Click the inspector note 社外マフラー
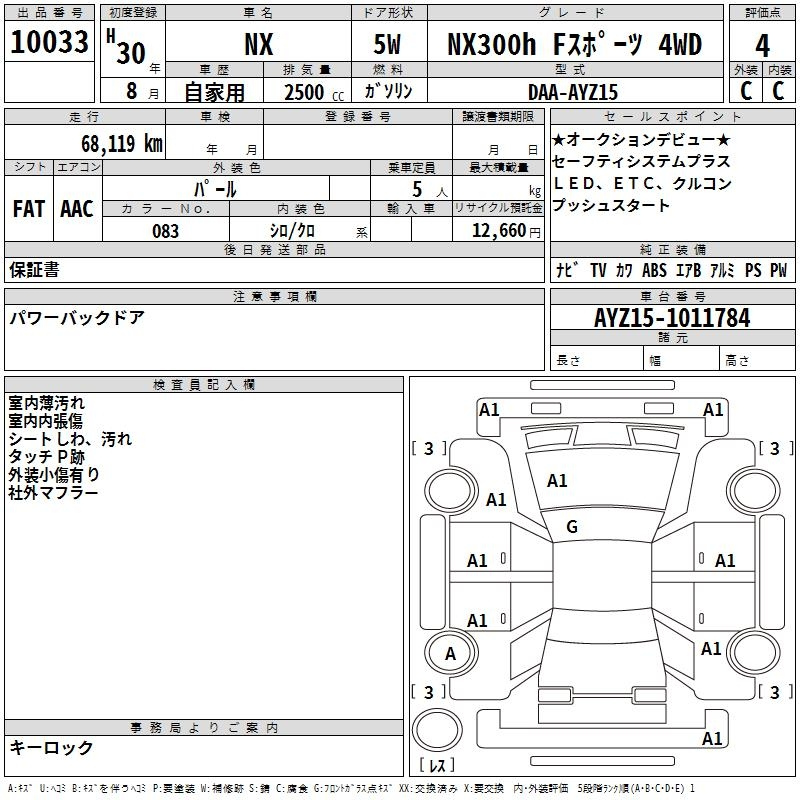The height and width of the screenshot is (800, 800). coord(53,493)
